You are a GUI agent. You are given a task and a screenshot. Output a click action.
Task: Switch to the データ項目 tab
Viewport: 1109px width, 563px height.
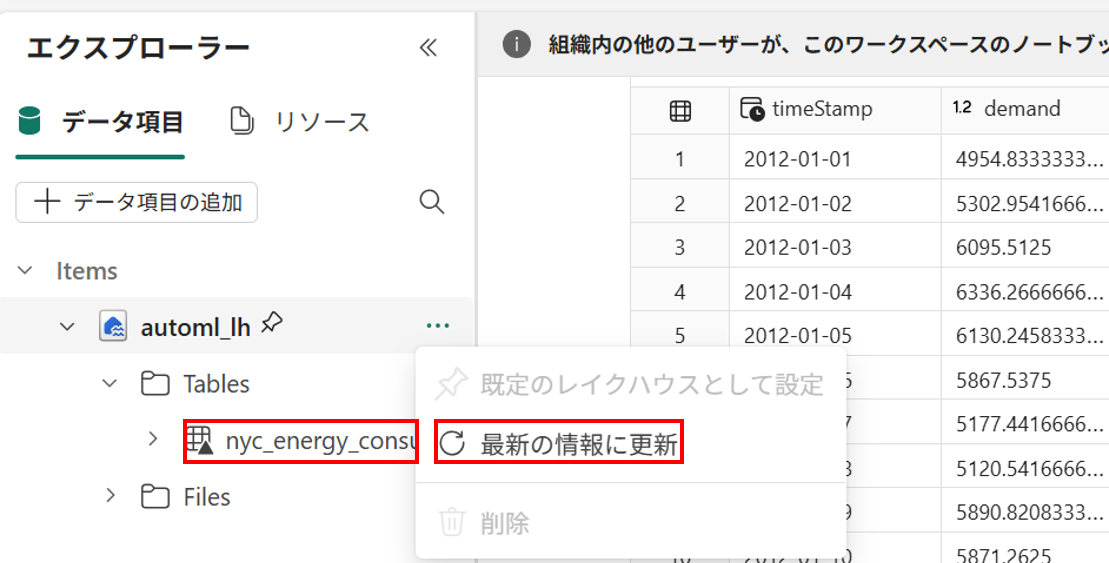click(100, 122)
